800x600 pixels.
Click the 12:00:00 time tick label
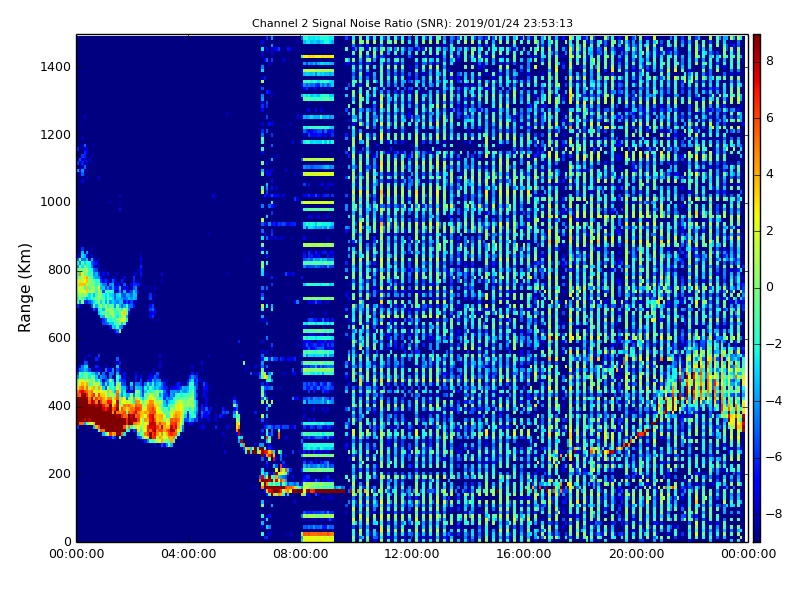pos(412,554)
